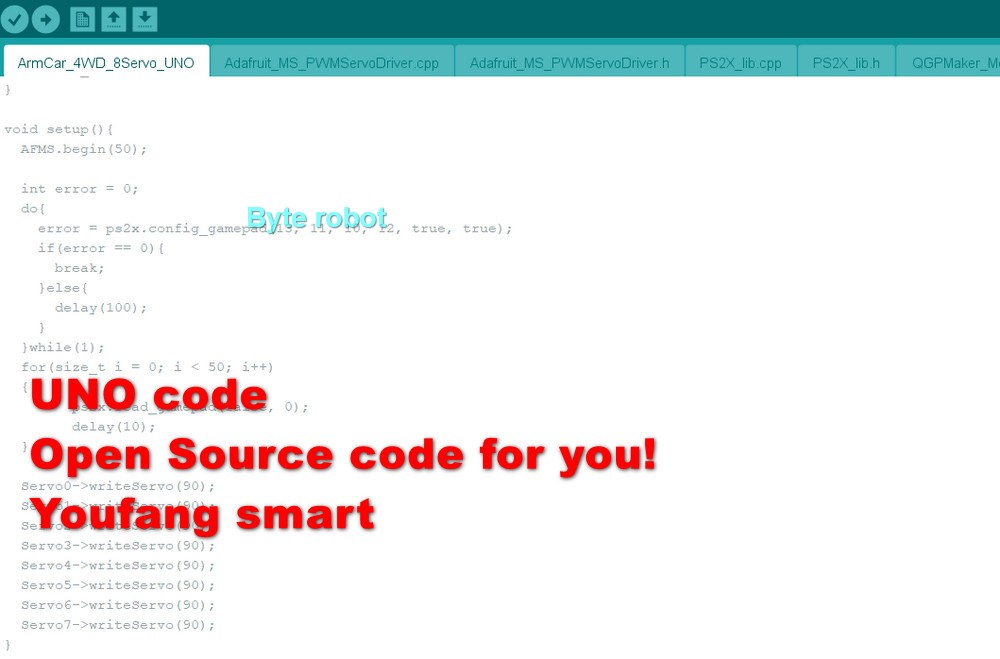Screen dimensions: 1000x659
Task: Click the 'Servo6->writeServo(90);' line
Action: 118,605
